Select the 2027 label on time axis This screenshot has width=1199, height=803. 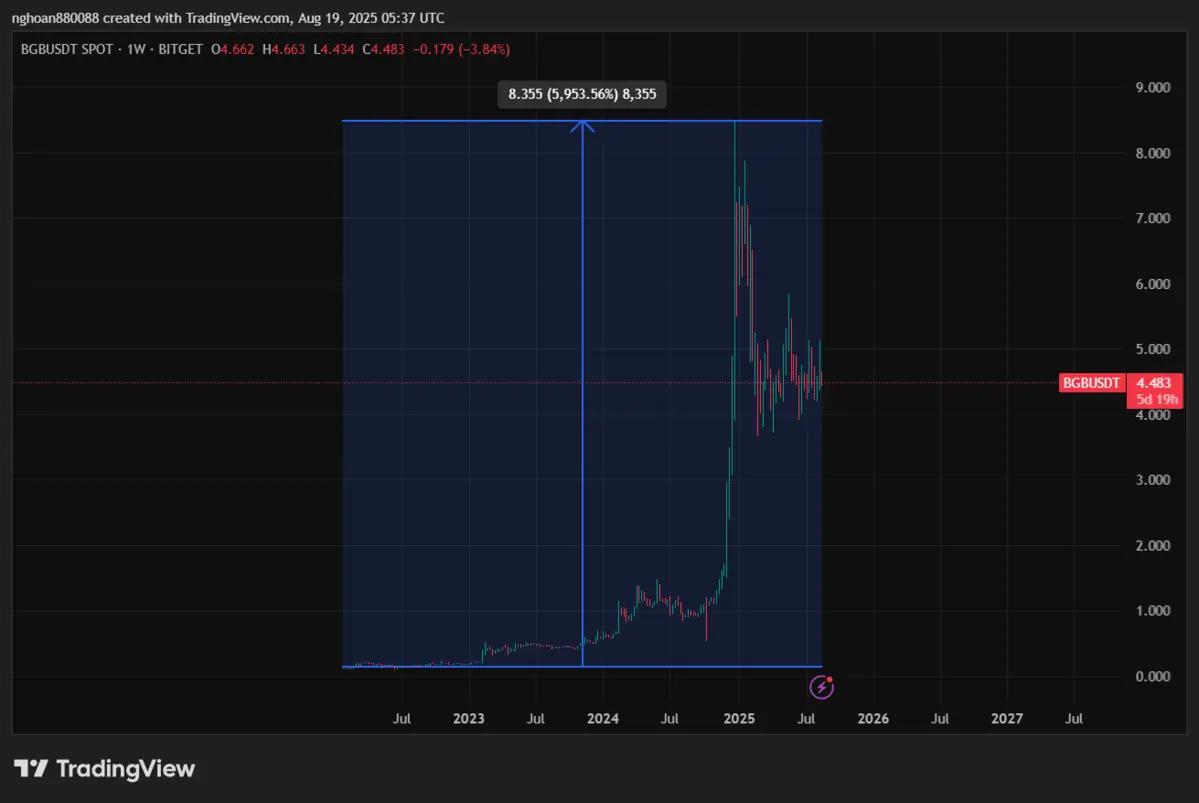pyautogui.click(x=1007, y=718)
